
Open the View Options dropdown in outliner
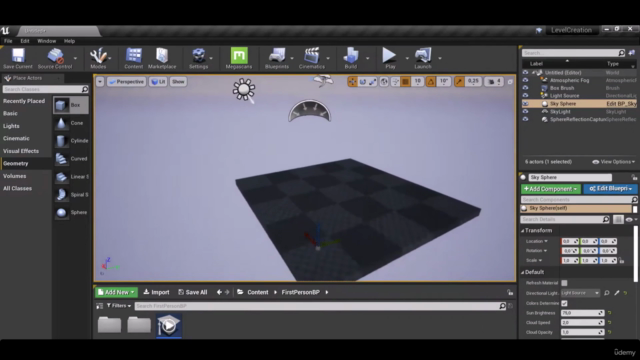tap(613, 162)
